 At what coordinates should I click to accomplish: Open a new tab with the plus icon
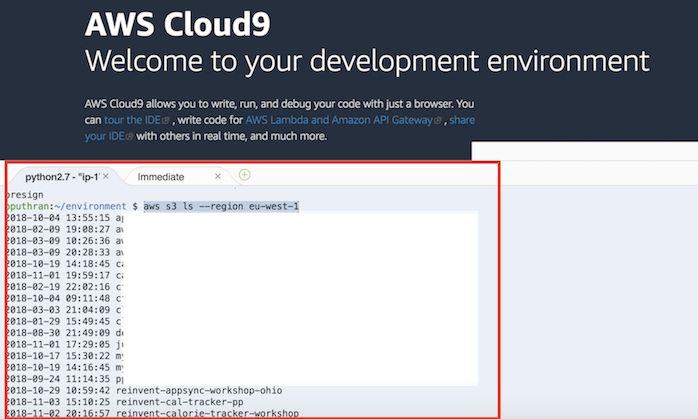(244, 175)
